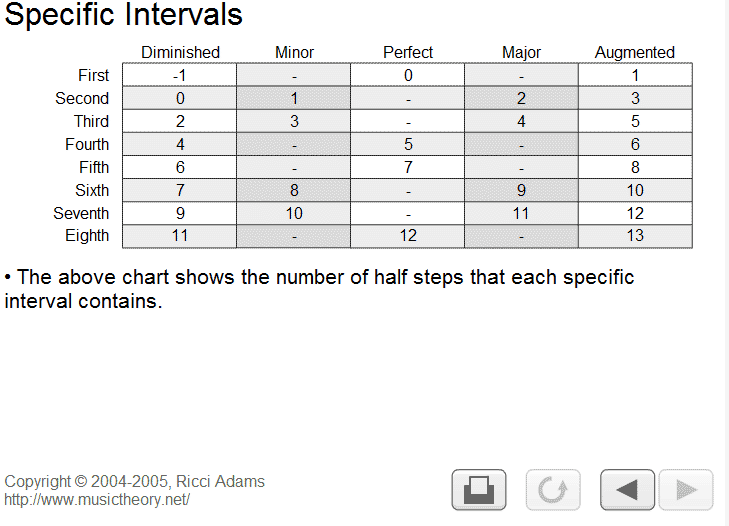Select the Augmented column header

pos(635,52)
